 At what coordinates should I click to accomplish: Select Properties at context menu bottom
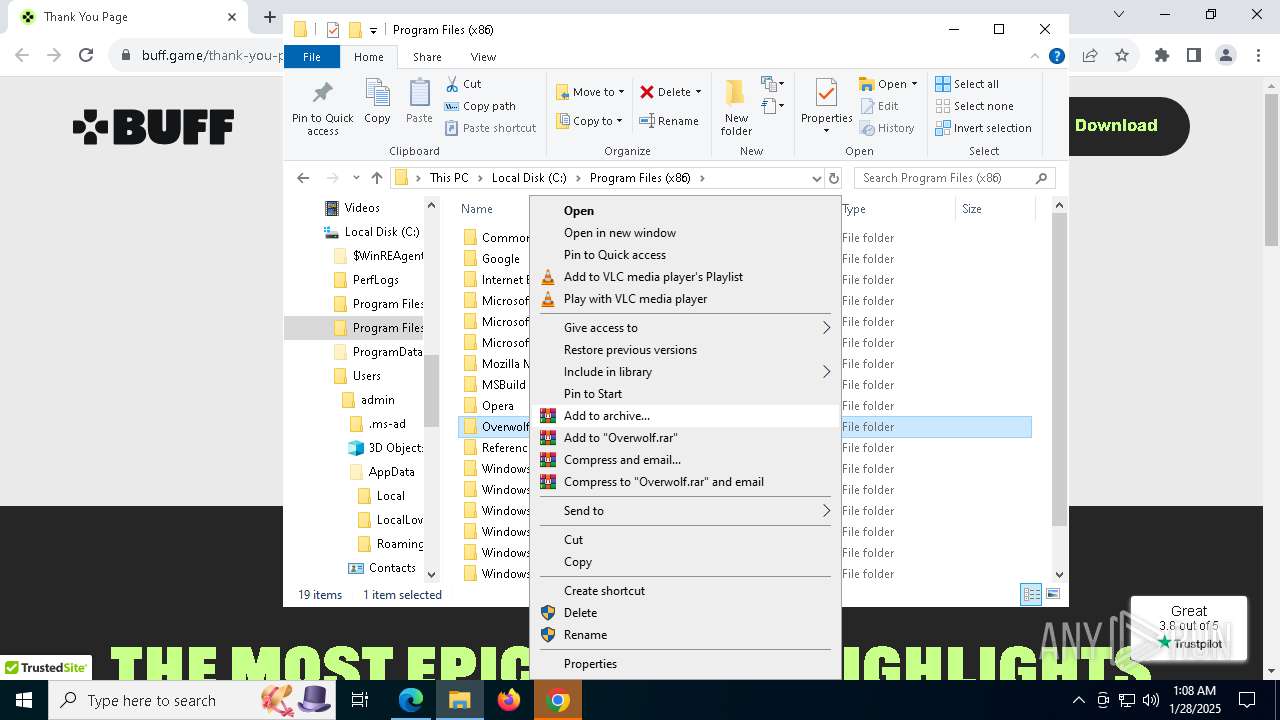click(x=686, y=664)
